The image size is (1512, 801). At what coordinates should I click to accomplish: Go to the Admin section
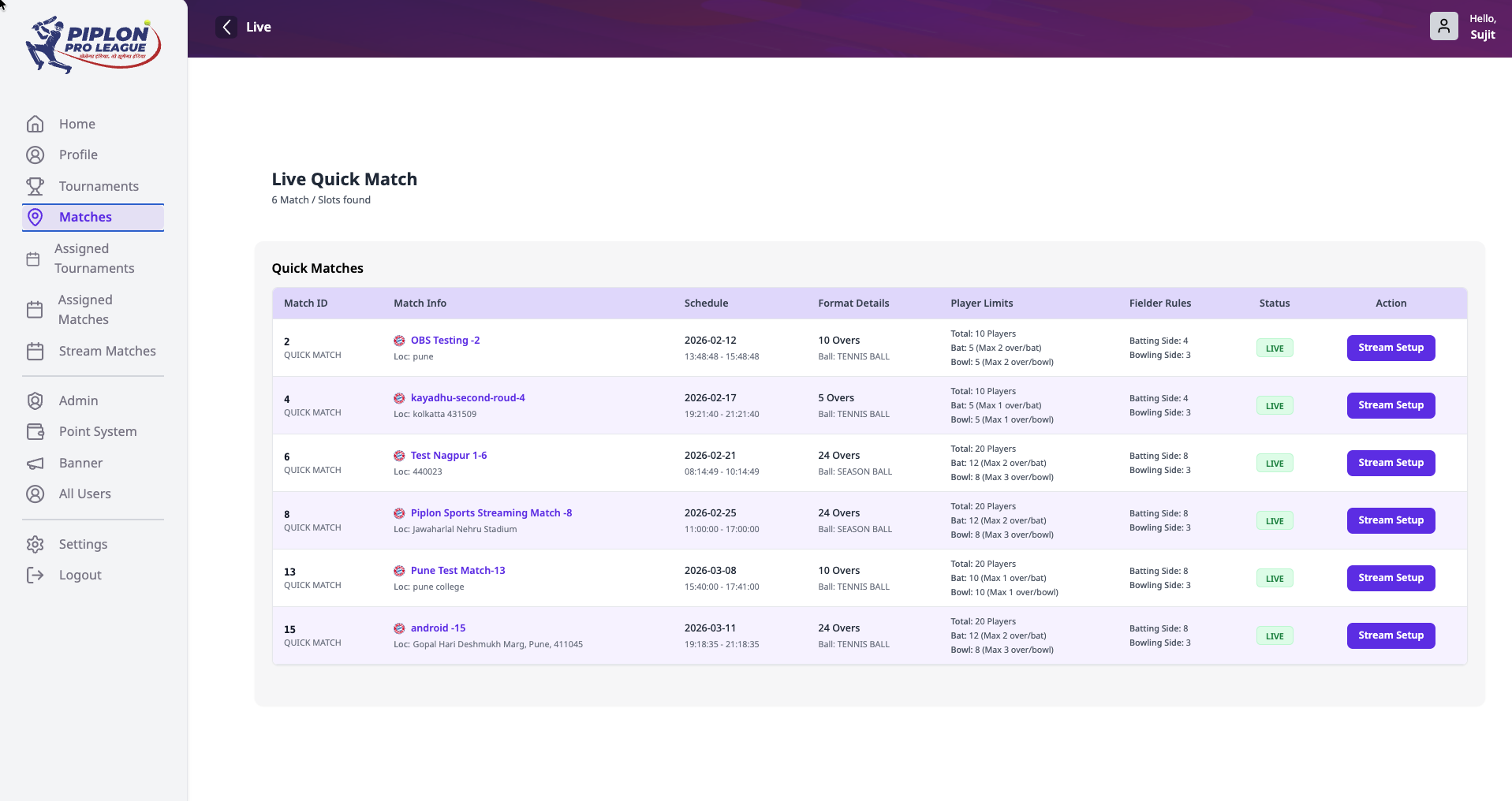tap(93, 400)
